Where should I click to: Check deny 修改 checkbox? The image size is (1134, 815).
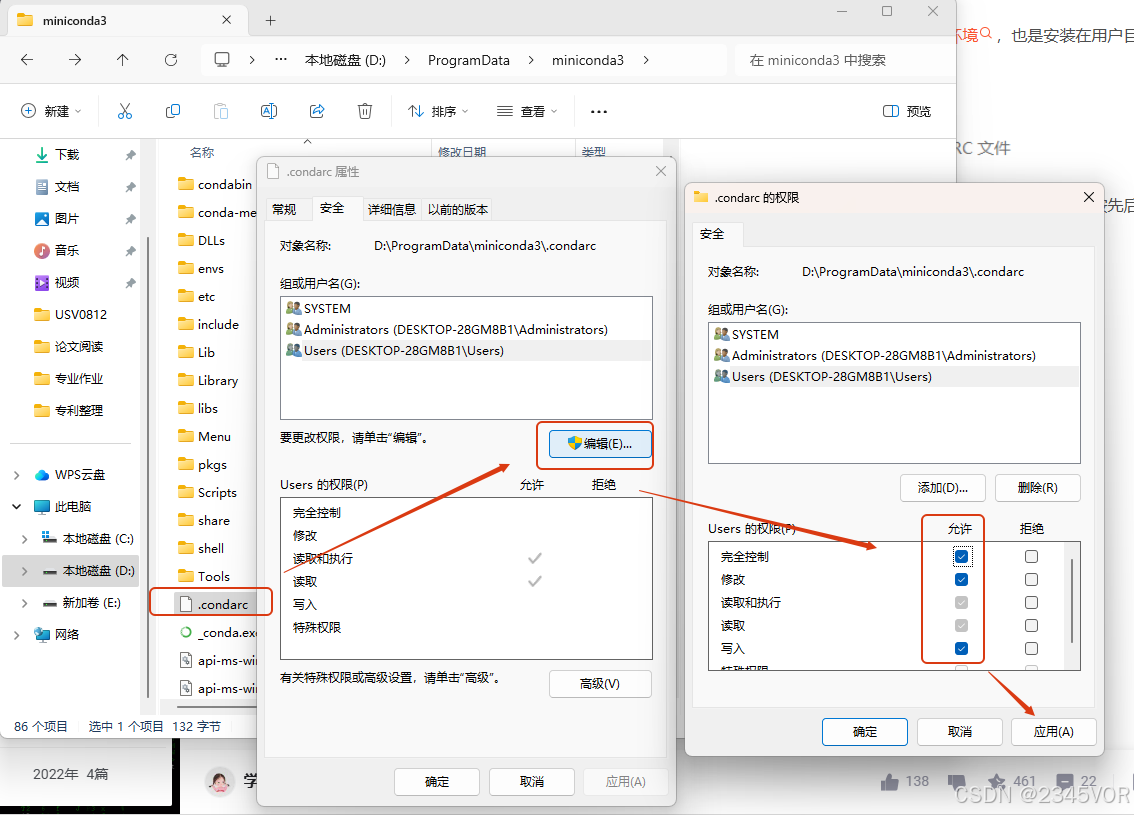tap(1031, 580)
